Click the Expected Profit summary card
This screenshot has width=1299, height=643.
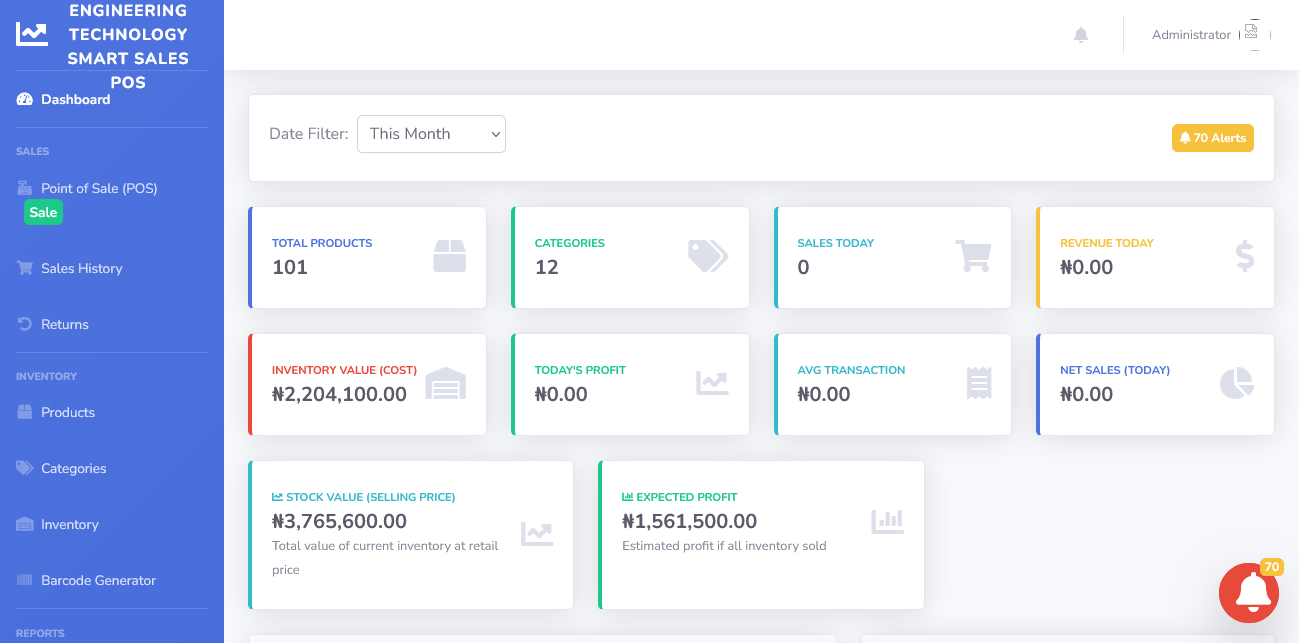(761, 535)
